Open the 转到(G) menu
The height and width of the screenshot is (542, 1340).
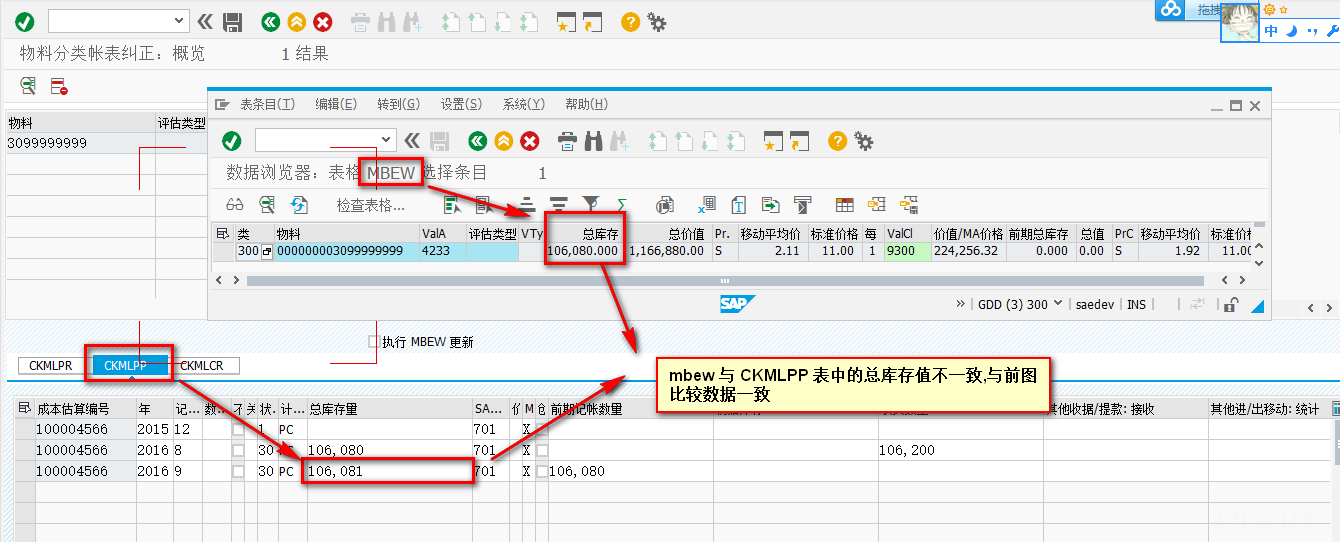398,104
